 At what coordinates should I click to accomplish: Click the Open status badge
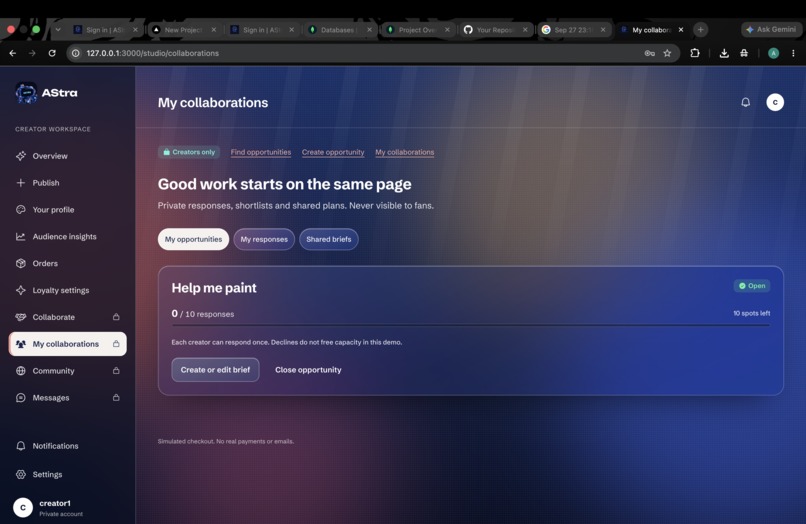(752, 286)
